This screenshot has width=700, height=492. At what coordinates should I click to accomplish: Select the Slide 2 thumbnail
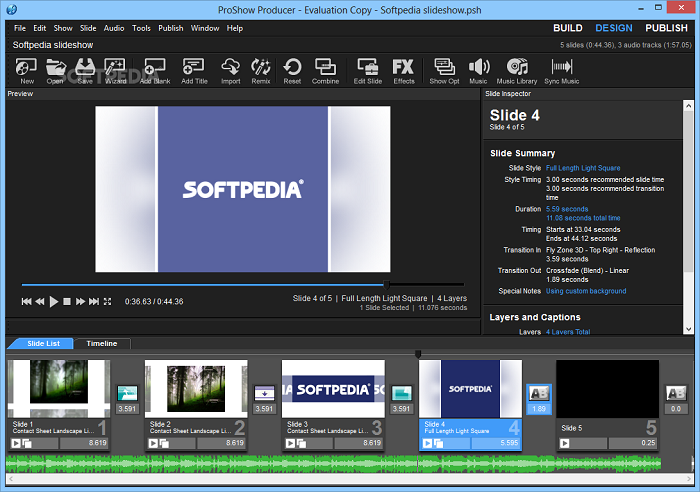(196, 388)
